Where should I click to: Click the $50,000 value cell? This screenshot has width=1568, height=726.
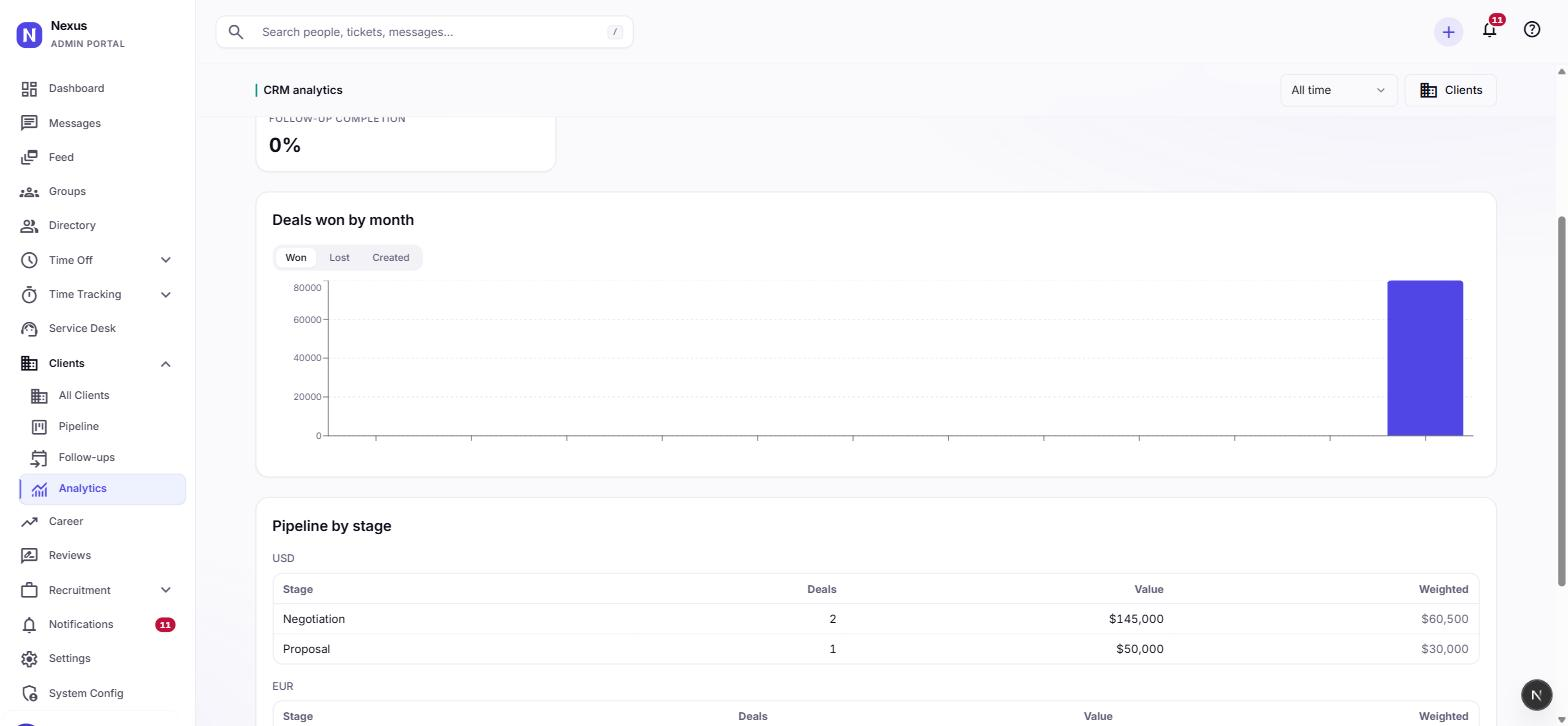click(1139, 649)
